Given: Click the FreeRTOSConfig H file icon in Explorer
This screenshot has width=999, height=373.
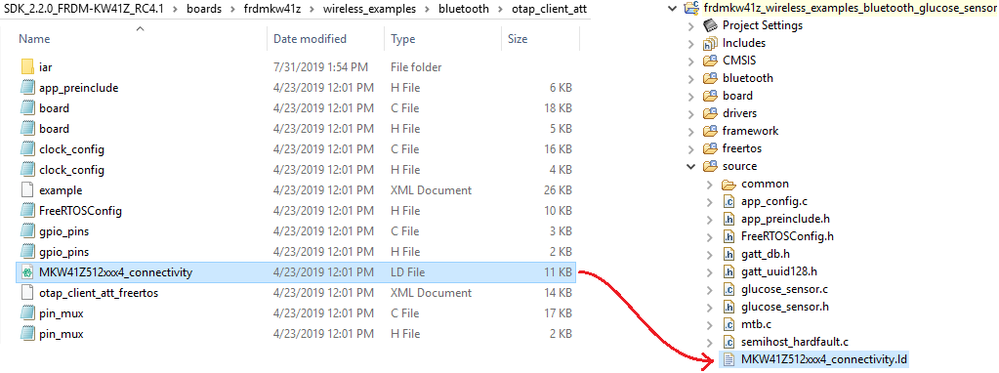Looking at the screenshot, I should (27, 210).
